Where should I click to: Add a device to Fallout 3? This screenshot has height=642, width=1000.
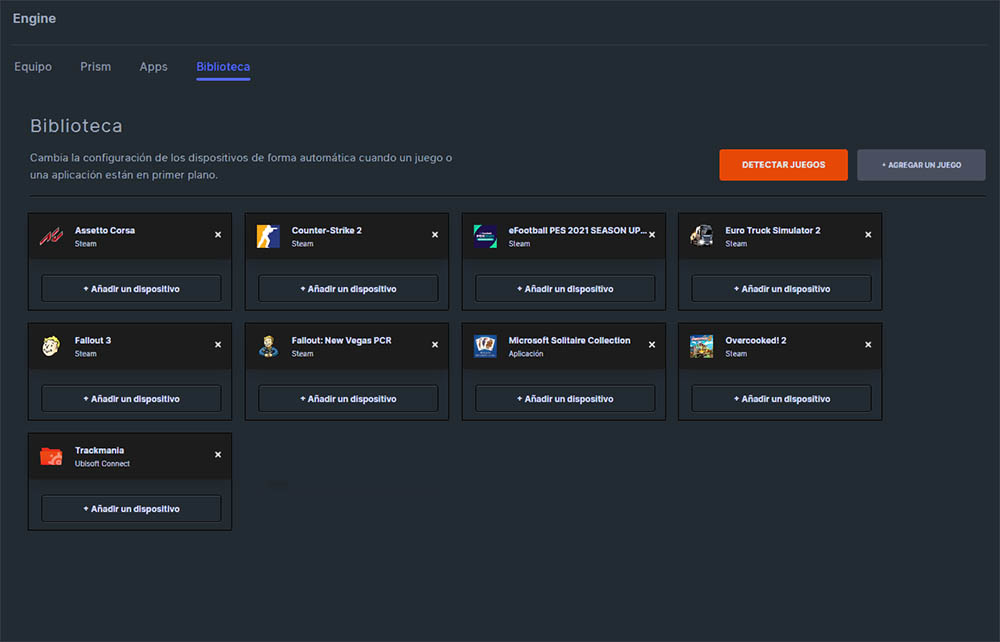point(131,399)
